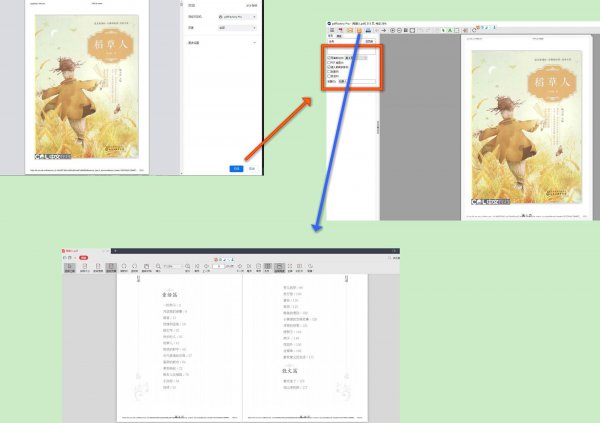Image resolution: width=600 pixels, height=423 pixels.
Task: Click the scarecrow cover page in pdfFactory preview
Action: pyautogui.click(x=527, y=127)
